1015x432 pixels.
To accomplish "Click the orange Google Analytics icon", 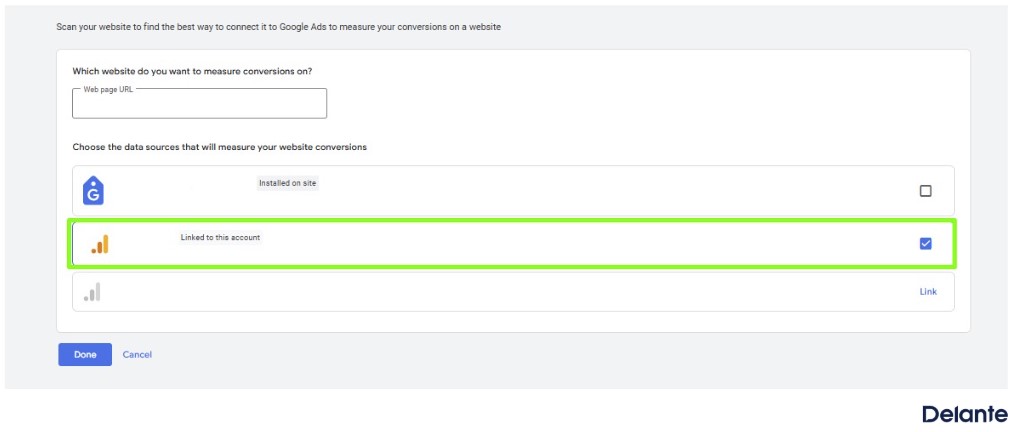I will coord(100,244).
